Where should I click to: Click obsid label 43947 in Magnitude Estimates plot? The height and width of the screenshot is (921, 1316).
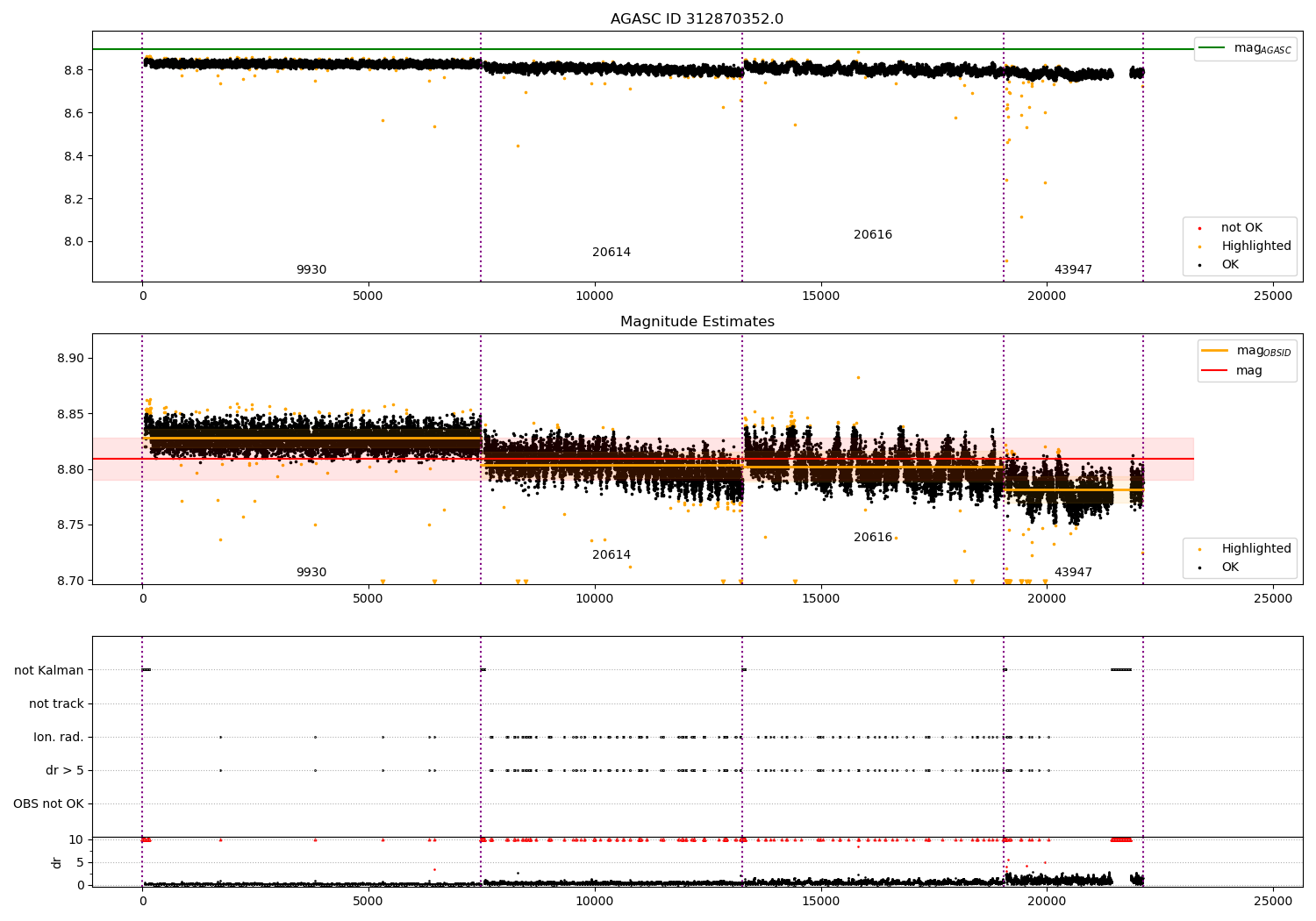1073,573
